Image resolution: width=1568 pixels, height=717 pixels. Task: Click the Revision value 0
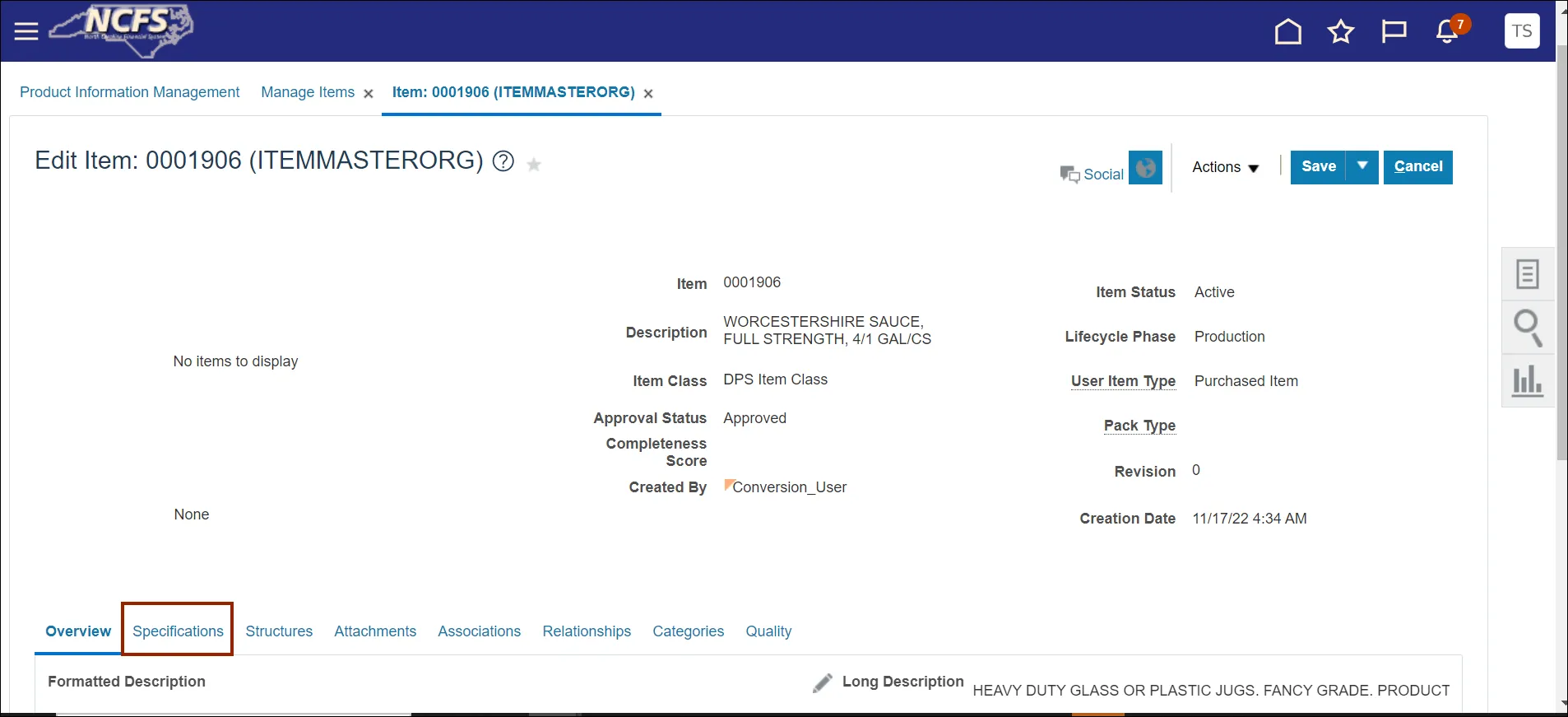1196,470
